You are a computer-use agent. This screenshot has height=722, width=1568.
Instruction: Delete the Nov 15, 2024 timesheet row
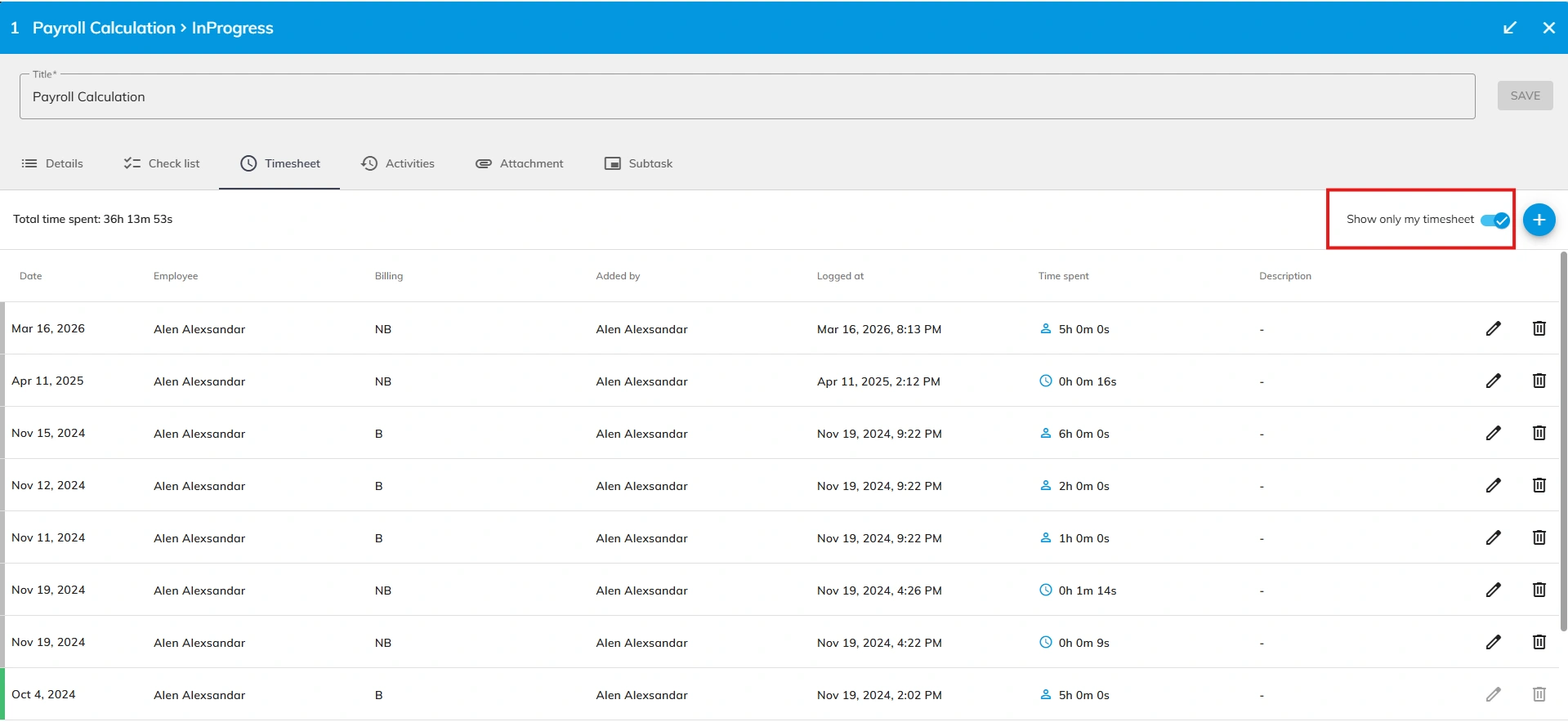(x=1539, y=434)
